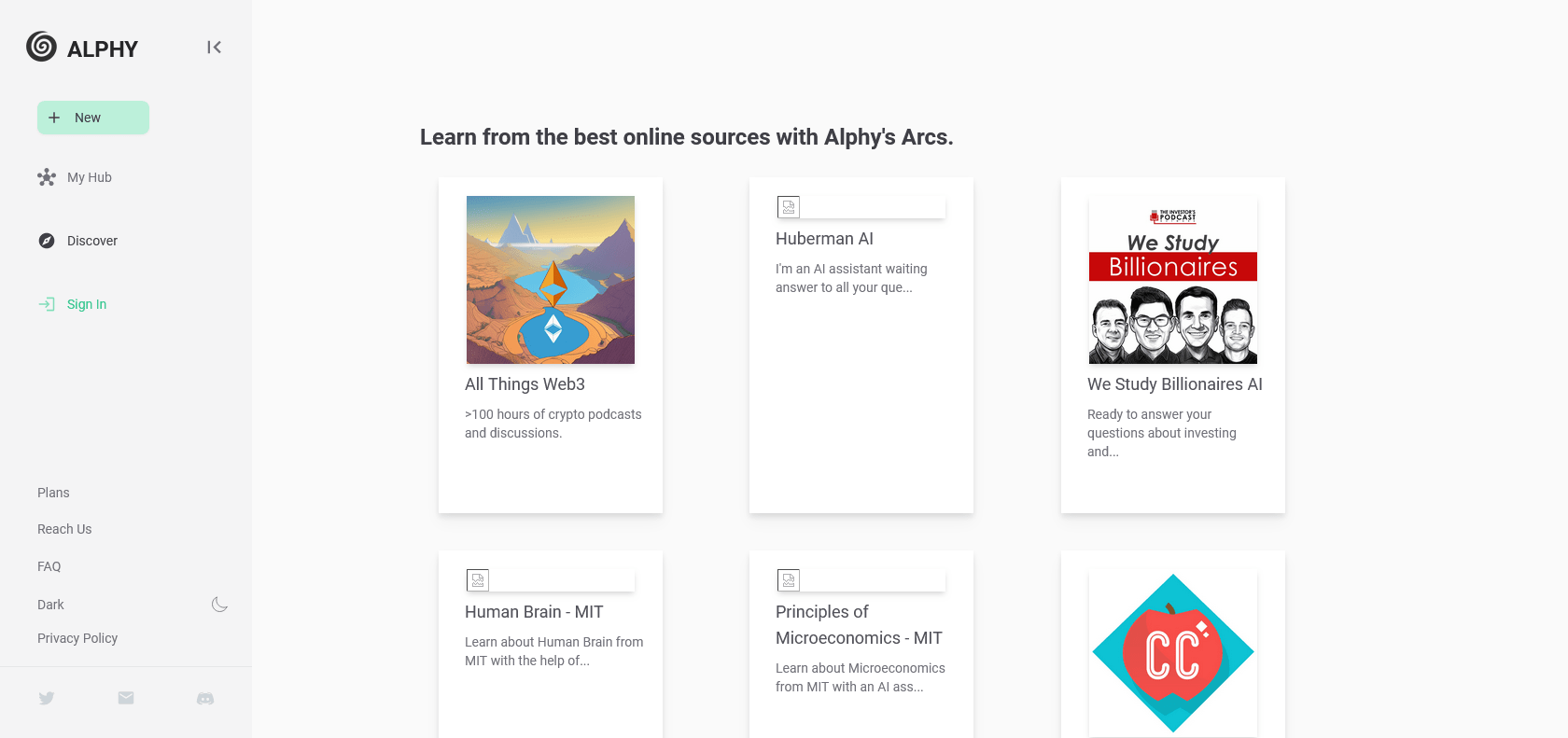Toggle dark mode with the moon icon
Screen dimensions: 1568x738
click(x=219, y=605)
